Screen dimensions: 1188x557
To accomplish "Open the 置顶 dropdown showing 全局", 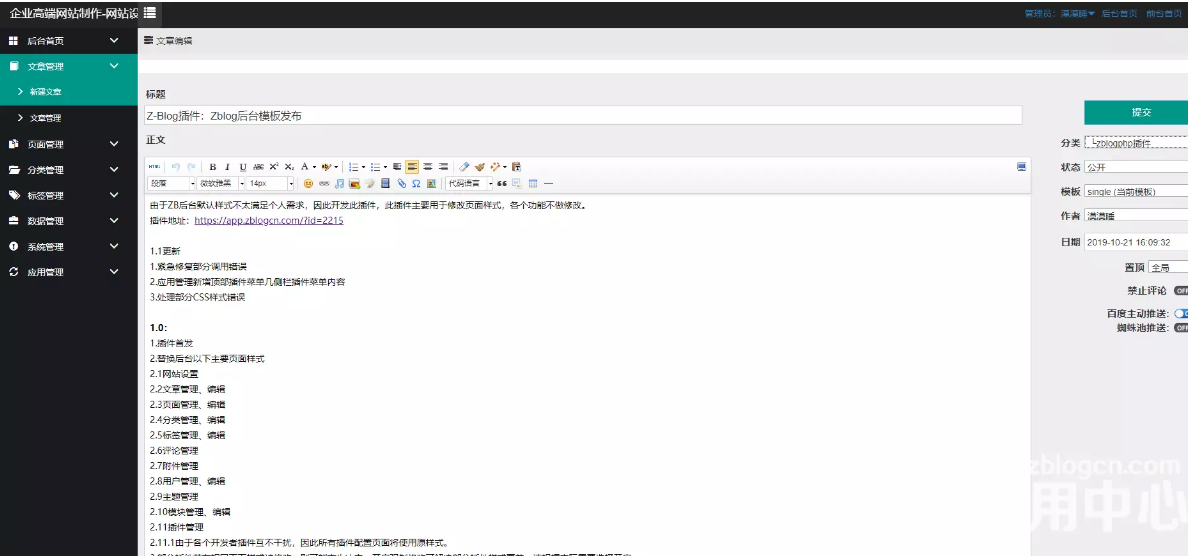I will (x=1167, y=268).
